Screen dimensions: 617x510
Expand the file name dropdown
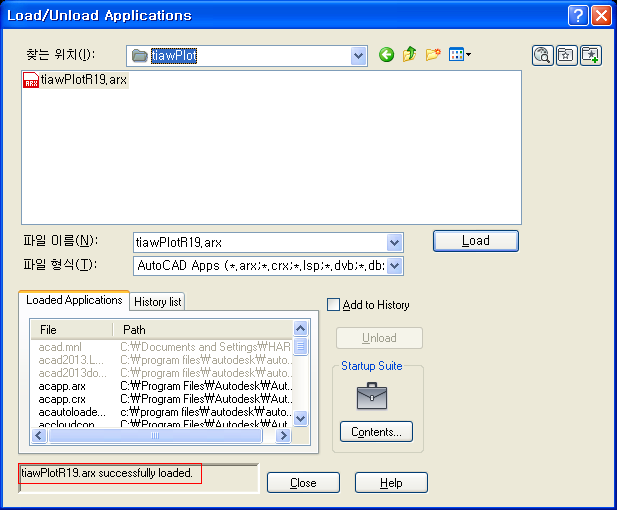394,242
